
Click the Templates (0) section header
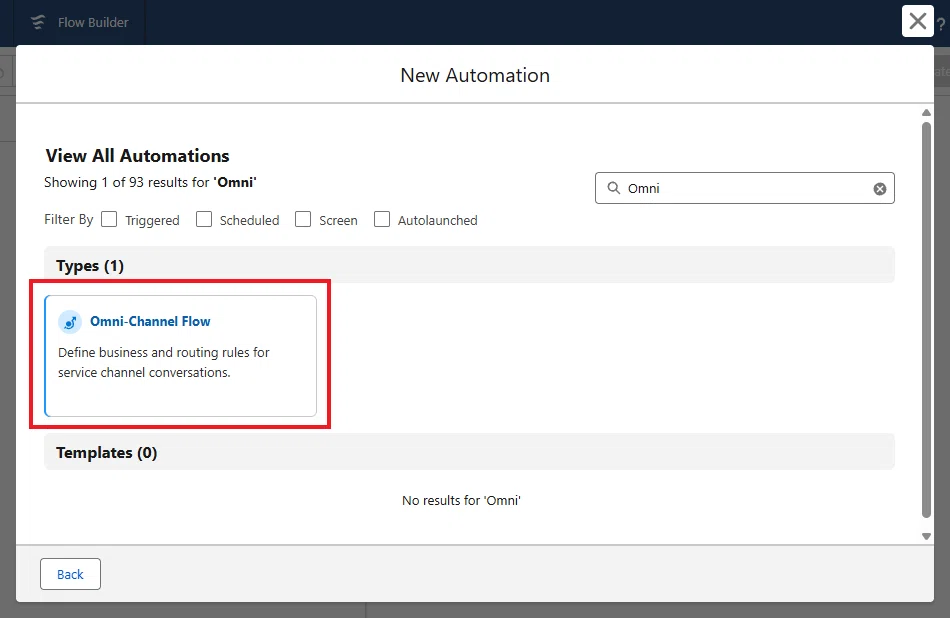tap(469, 452)
